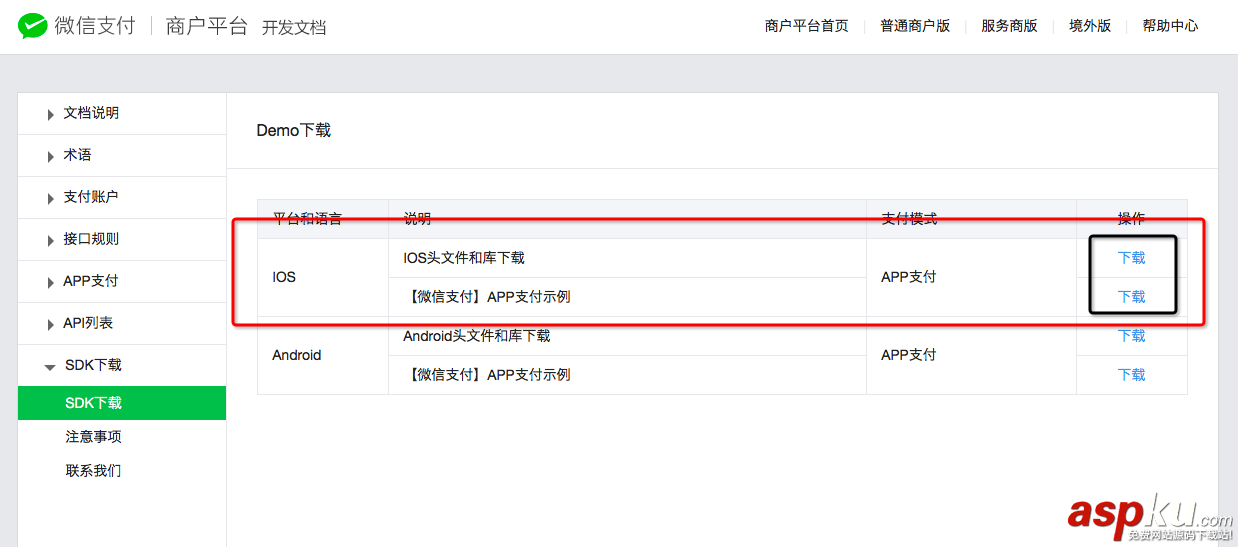Download IOS头文件和库下载
Screen dimensions: 1238x547
click(x=1131, y=258)
